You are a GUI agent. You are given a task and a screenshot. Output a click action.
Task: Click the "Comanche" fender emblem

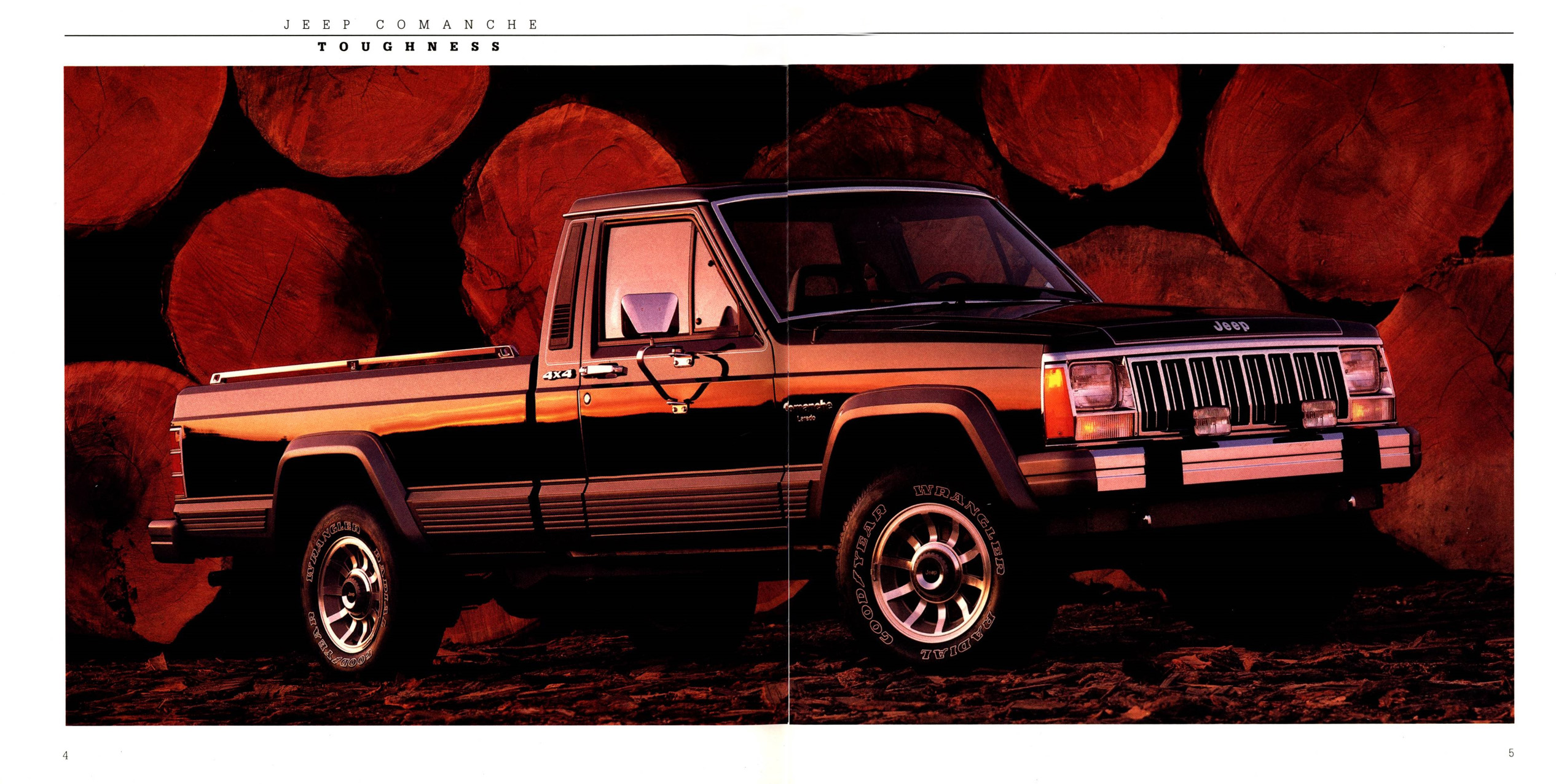click(809, 406)
